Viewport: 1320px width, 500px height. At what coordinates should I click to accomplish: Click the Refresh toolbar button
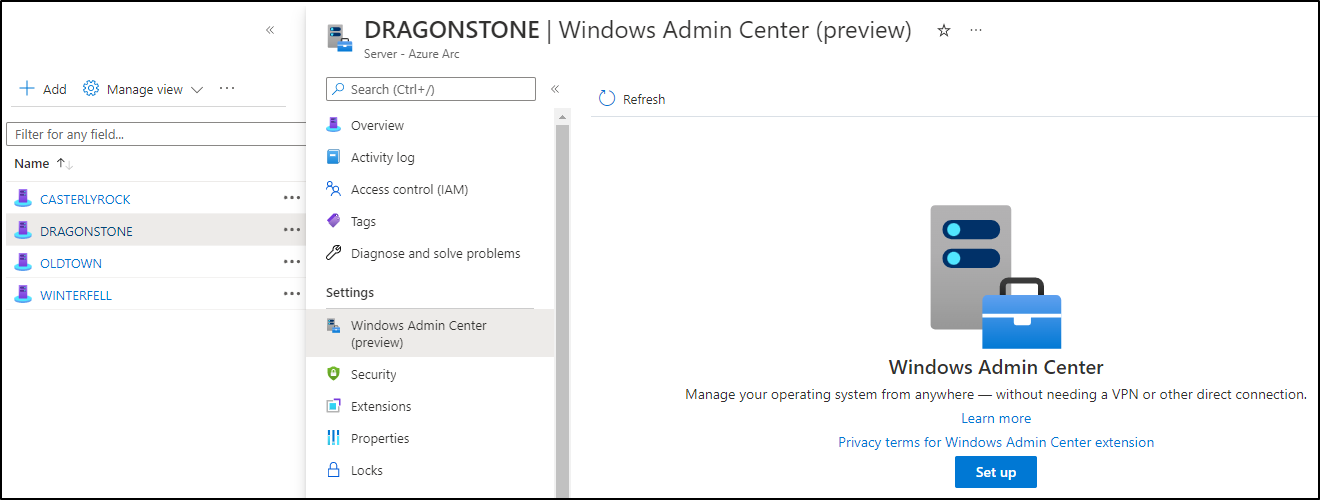632,98
